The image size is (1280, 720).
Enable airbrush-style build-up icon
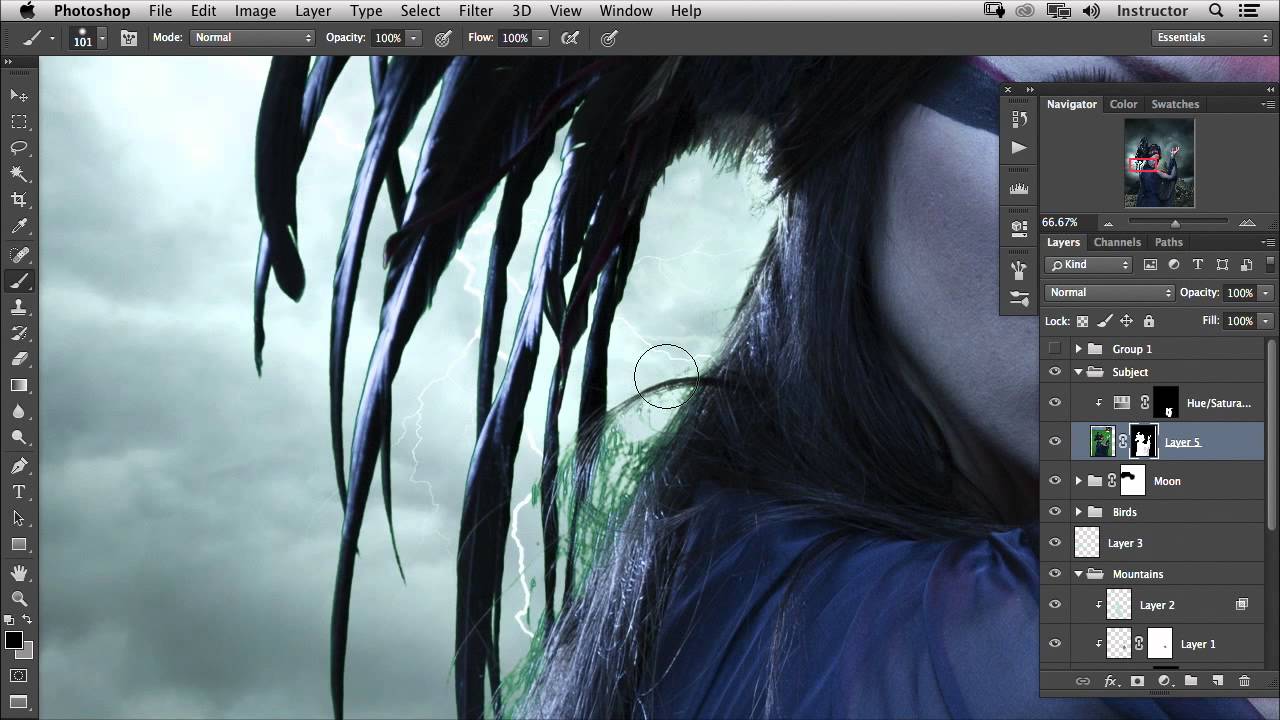coord(571,38)
